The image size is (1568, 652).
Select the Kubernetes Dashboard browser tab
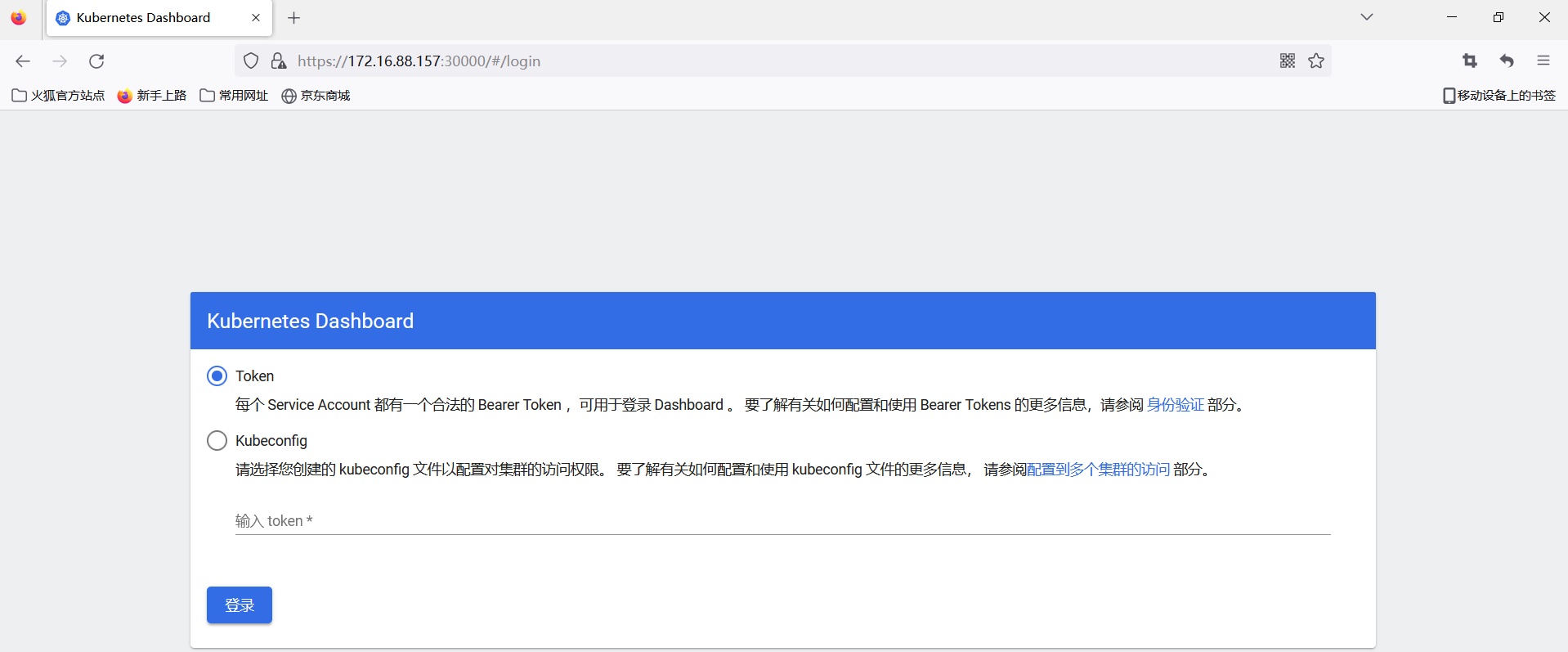(159, 18)
